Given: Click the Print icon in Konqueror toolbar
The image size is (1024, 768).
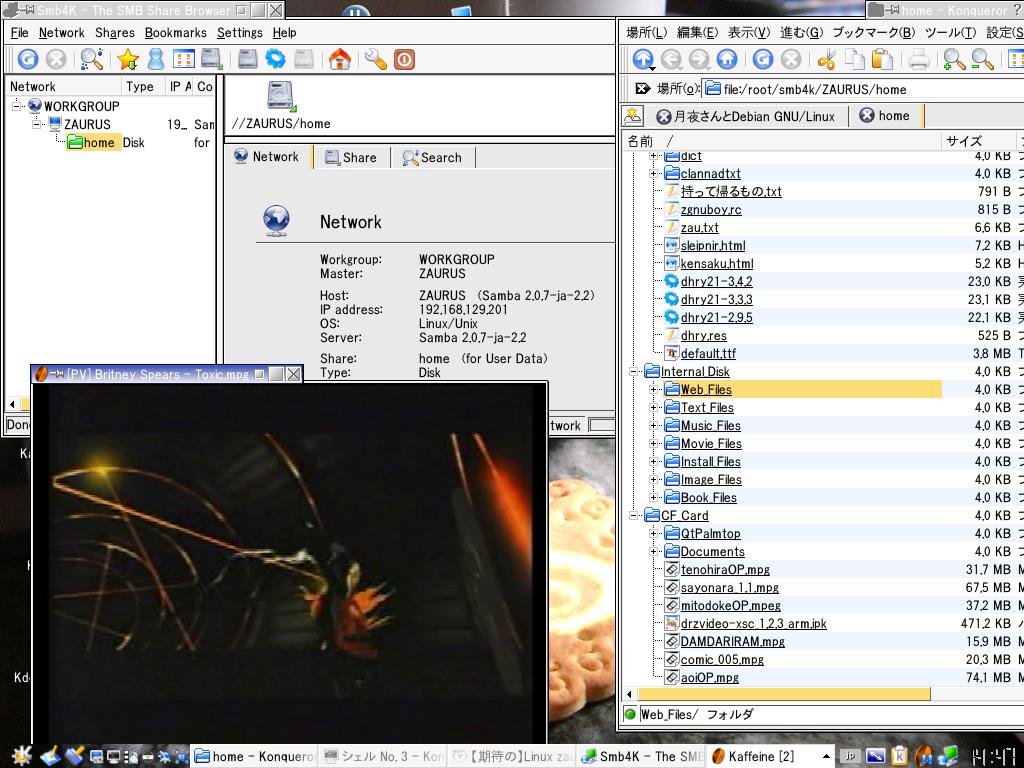Looking at the screenshot, I should [919, 60].
